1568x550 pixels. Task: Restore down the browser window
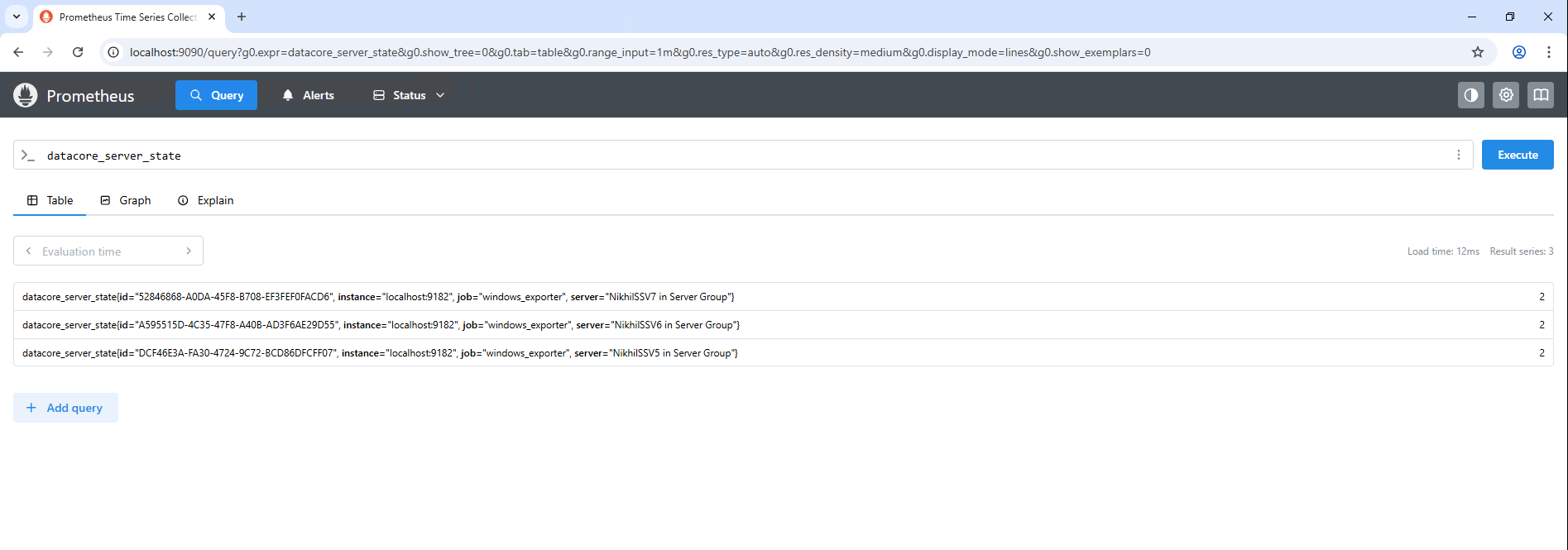(x=1509, y=17)
